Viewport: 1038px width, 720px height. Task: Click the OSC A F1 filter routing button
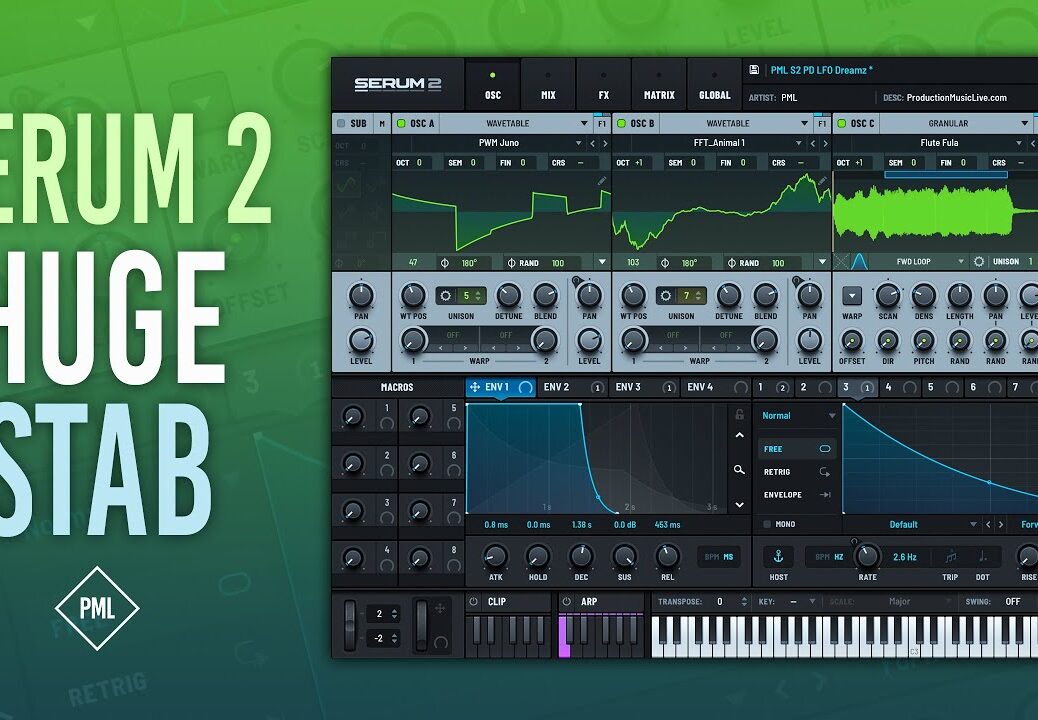tap(602, 123)
